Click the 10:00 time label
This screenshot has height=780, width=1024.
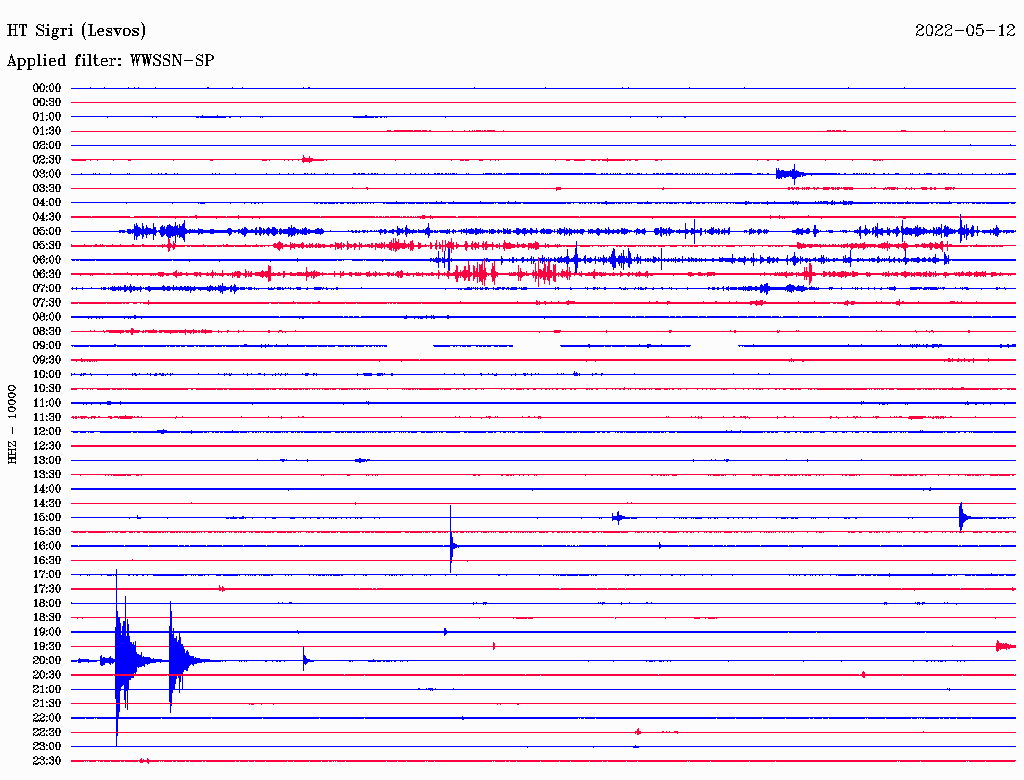[x=47, y=374]
